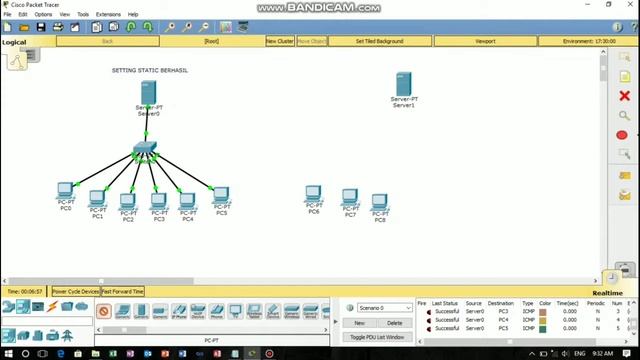
Task: Select the Resize Shape tool
Action: (624, 154)
